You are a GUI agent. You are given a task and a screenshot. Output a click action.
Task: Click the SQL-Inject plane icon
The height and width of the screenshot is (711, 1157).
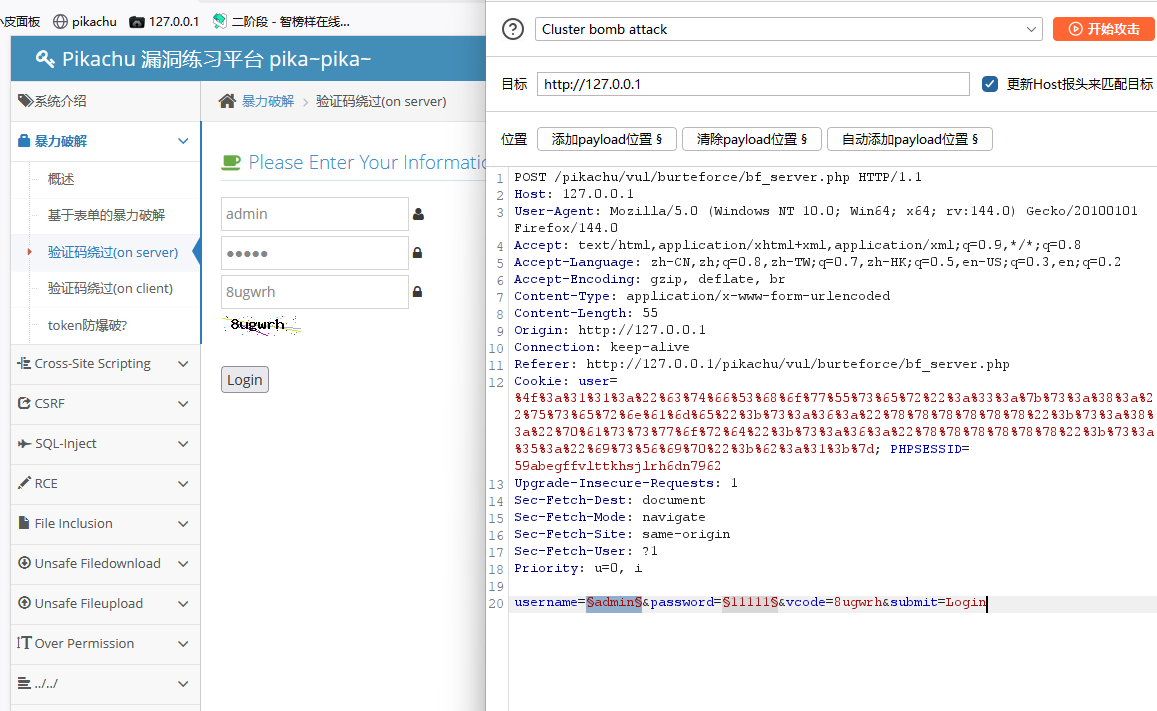tap(24, 443)
